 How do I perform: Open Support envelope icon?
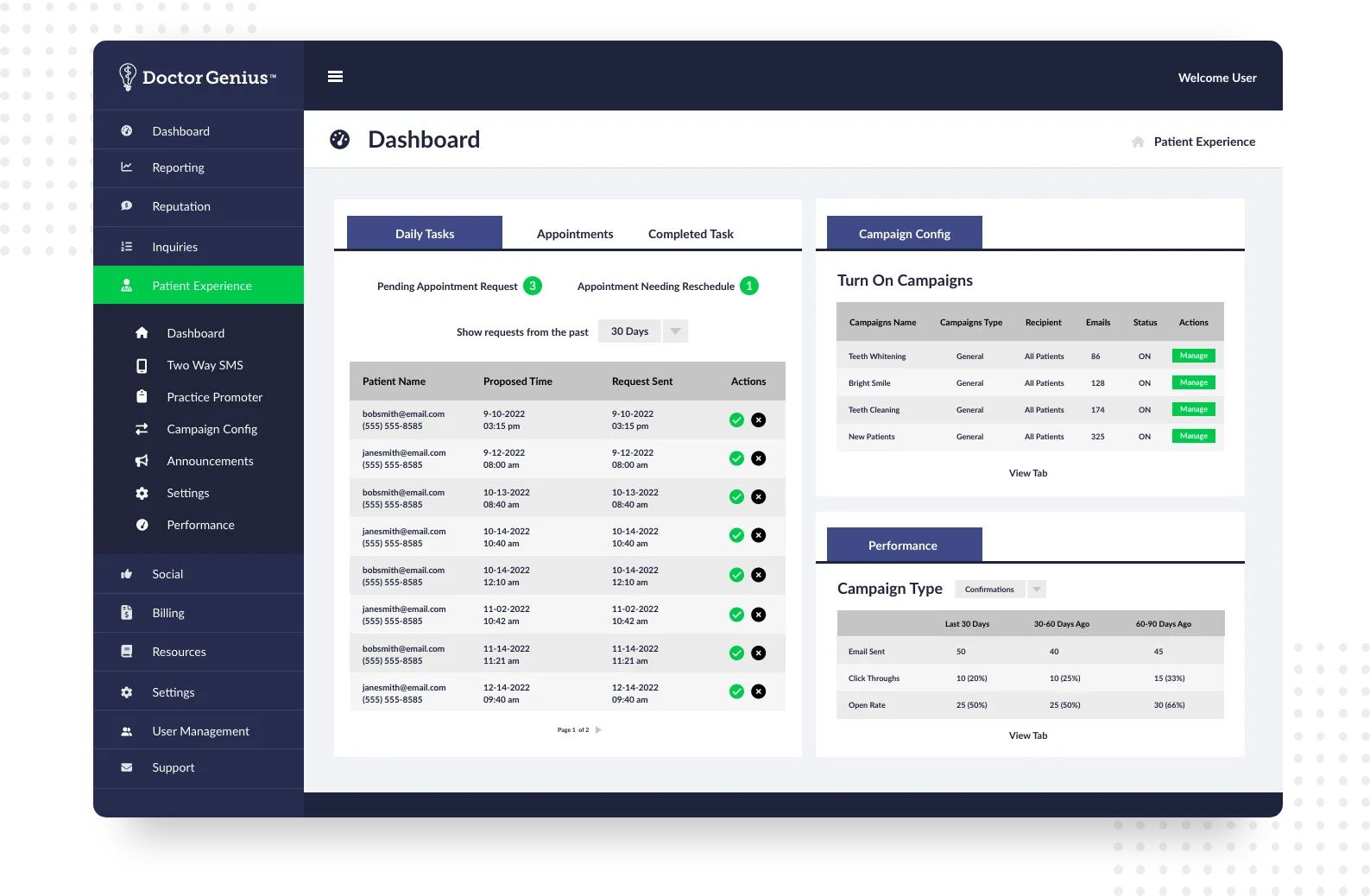click(127, 767)
